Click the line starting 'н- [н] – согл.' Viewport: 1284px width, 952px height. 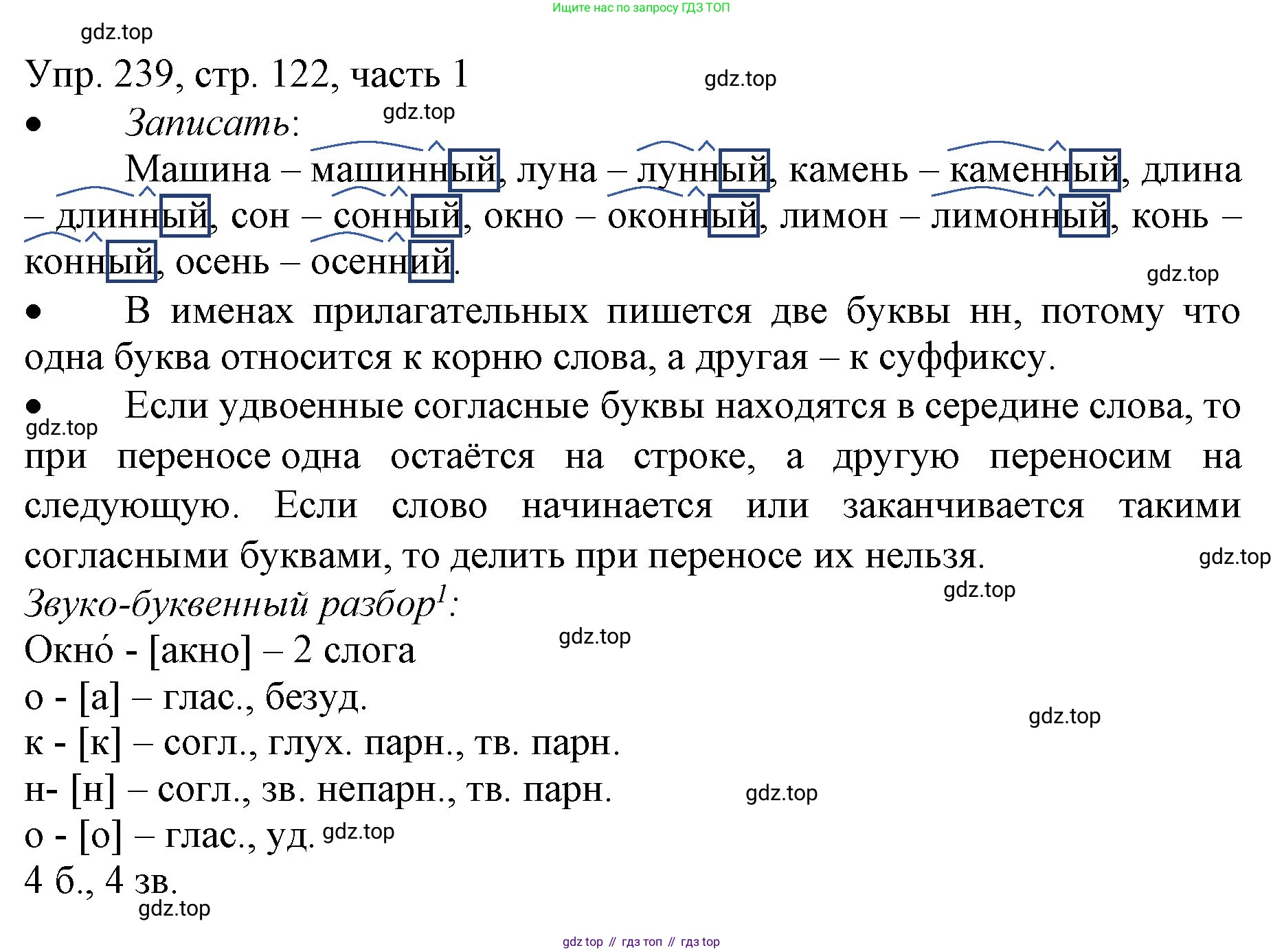point(318,789)
